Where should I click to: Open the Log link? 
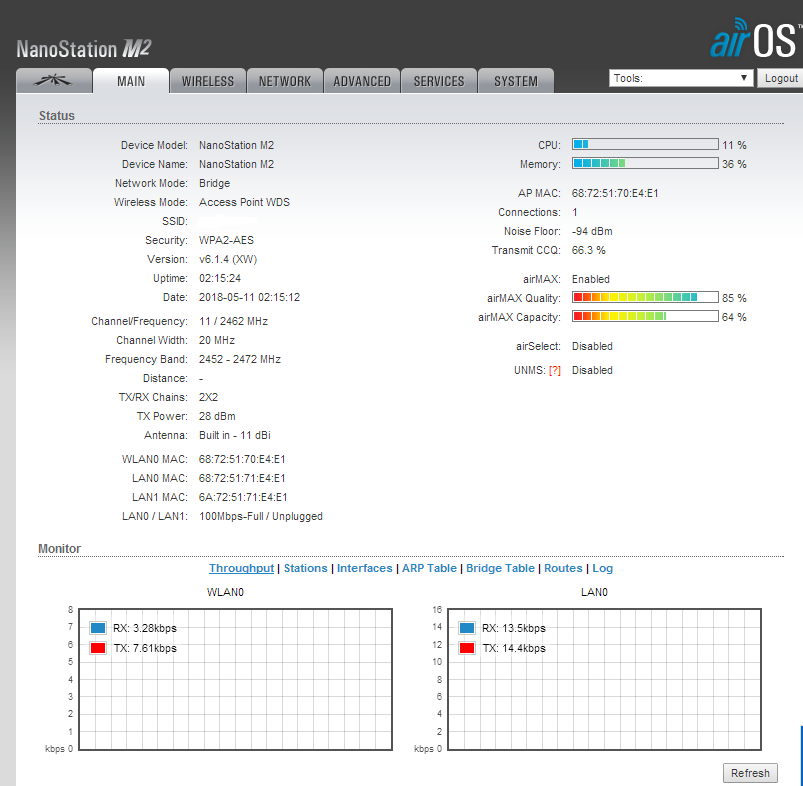coord(603,568)
